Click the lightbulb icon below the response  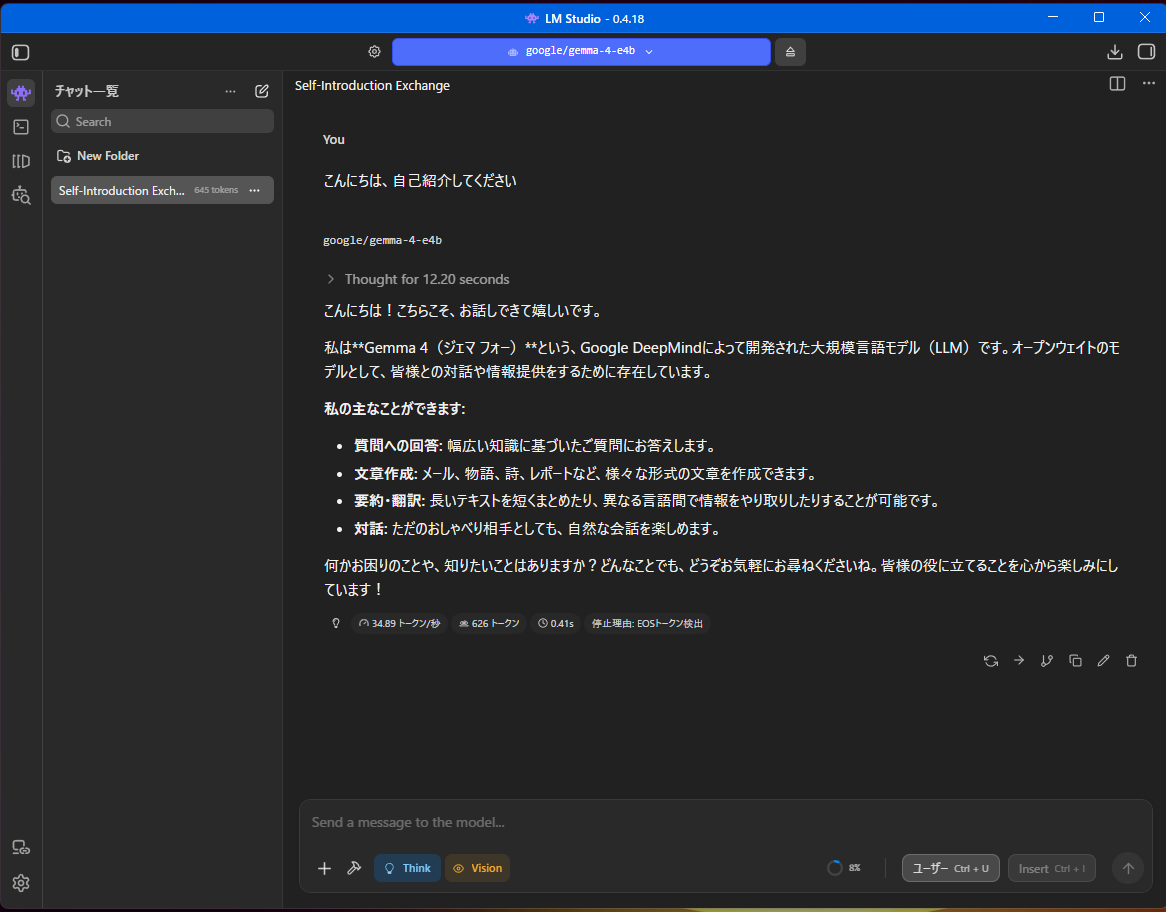coord(336,623)
